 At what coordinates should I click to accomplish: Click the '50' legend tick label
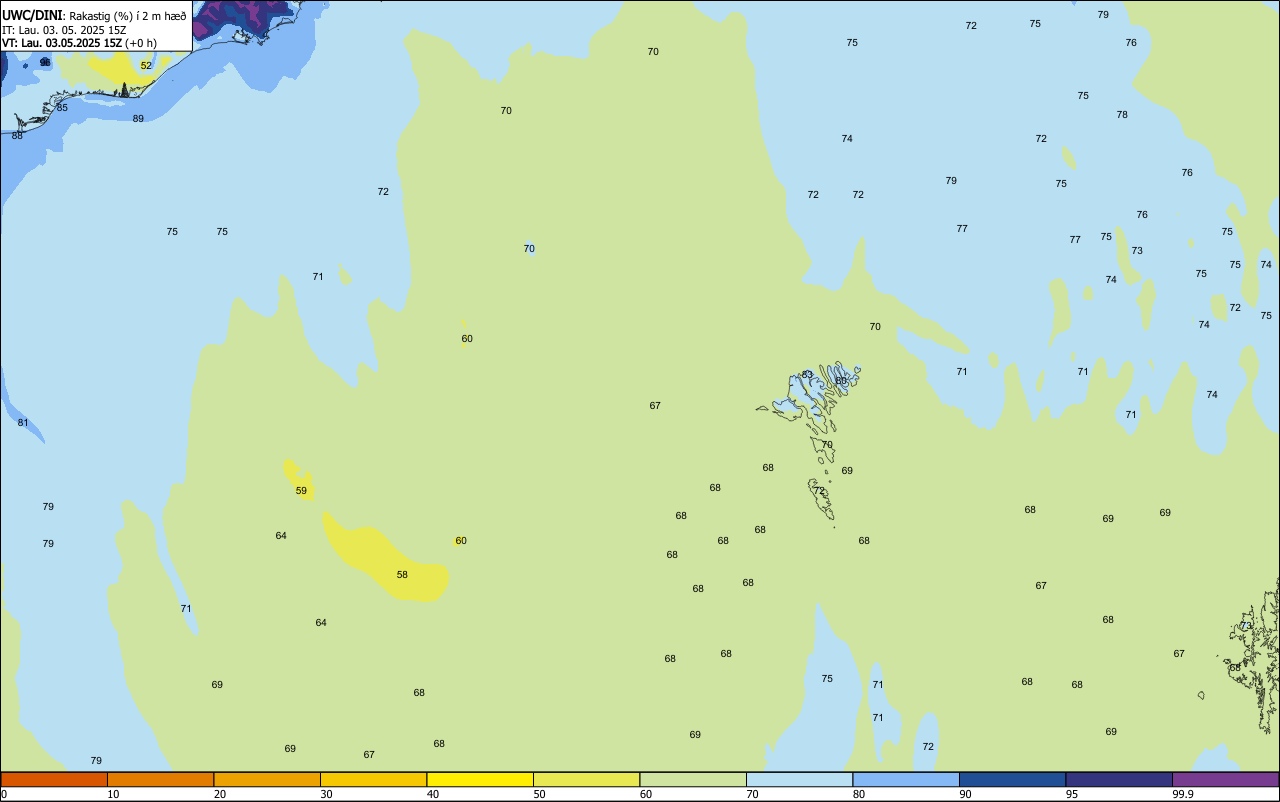539,794
